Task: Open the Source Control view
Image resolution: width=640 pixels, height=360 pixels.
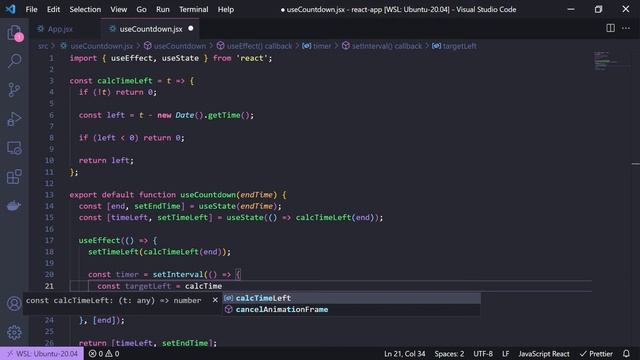Action: pyautogui.click(x=14, y=90)
